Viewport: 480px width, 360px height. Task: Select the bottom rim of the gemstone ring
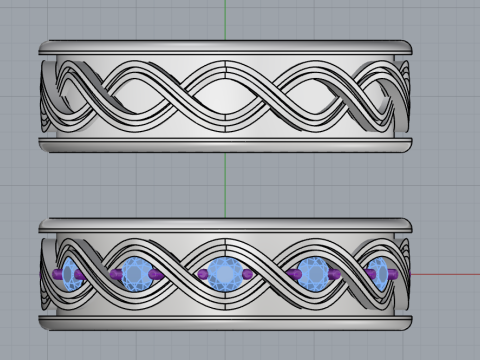point(225,323)
